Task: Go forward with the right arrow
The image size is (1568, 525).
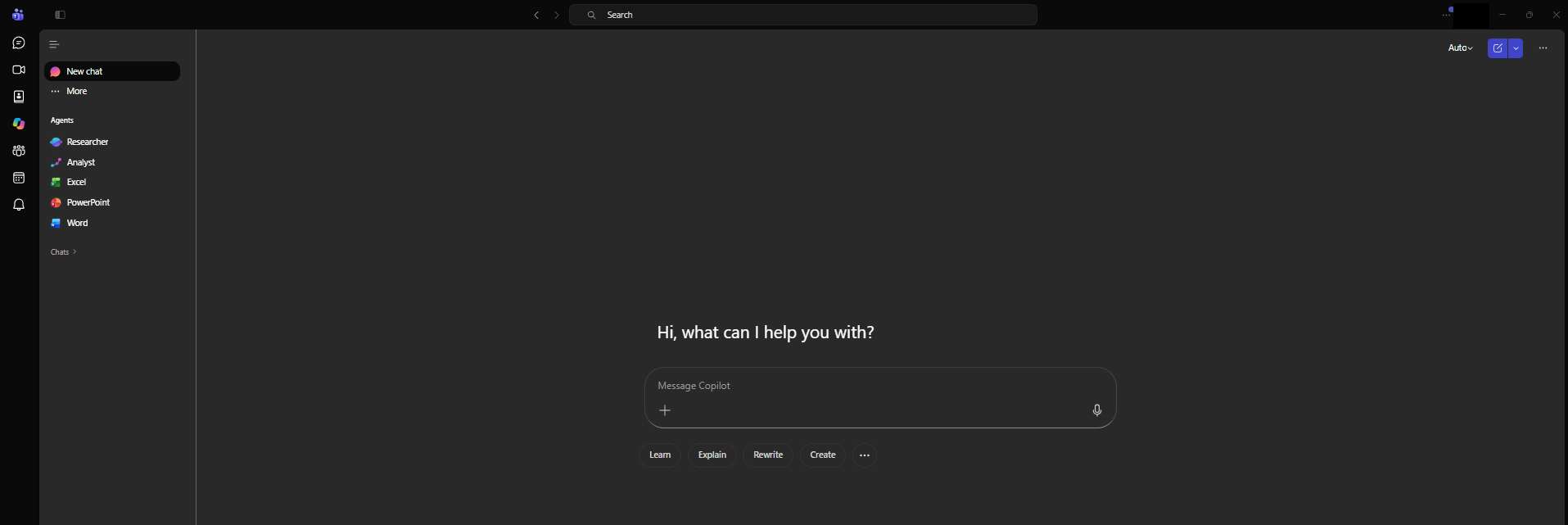Action: click(557, 15)
